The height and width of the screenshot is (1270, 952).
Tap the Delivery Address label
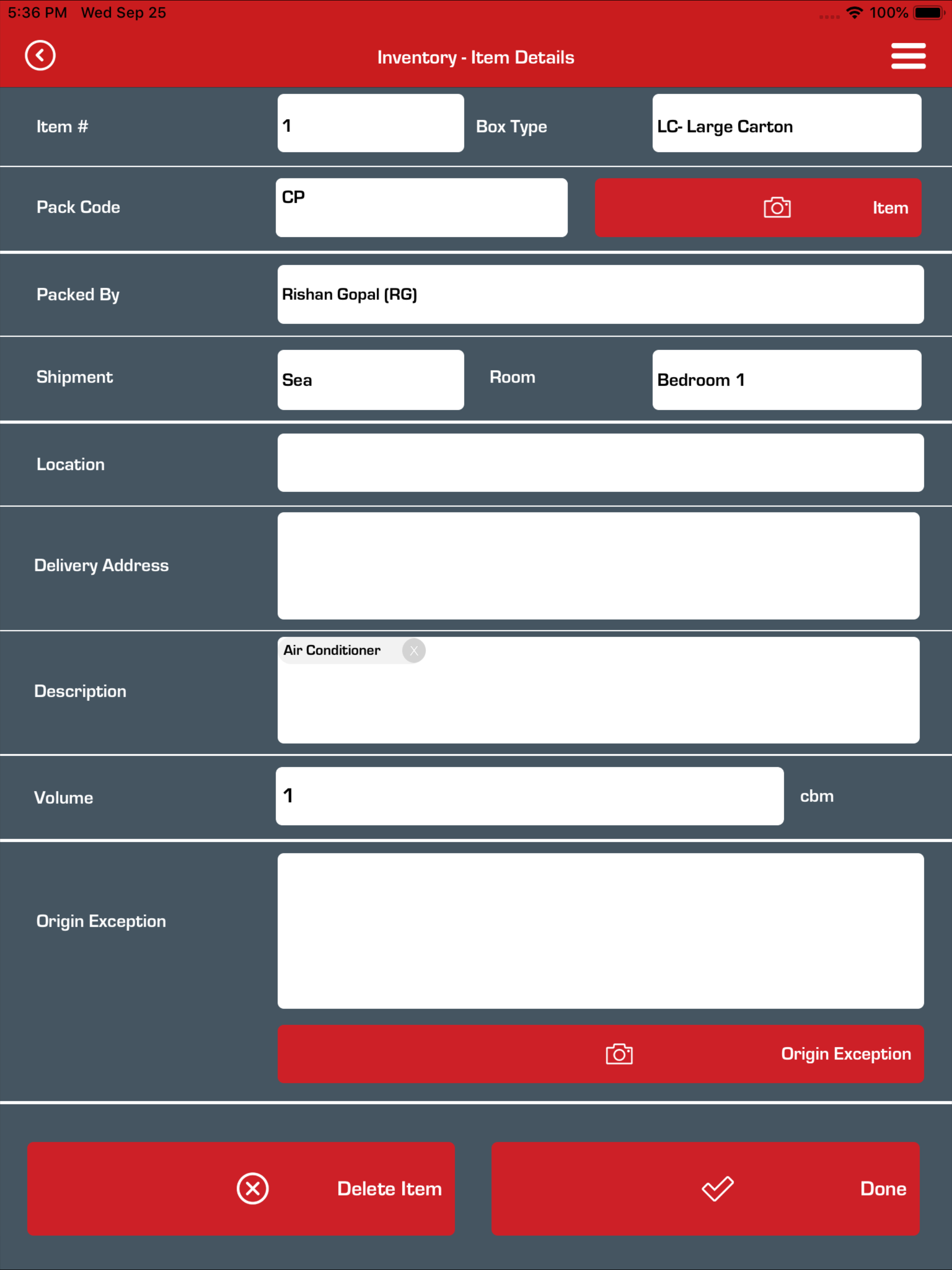click(101, 566)
